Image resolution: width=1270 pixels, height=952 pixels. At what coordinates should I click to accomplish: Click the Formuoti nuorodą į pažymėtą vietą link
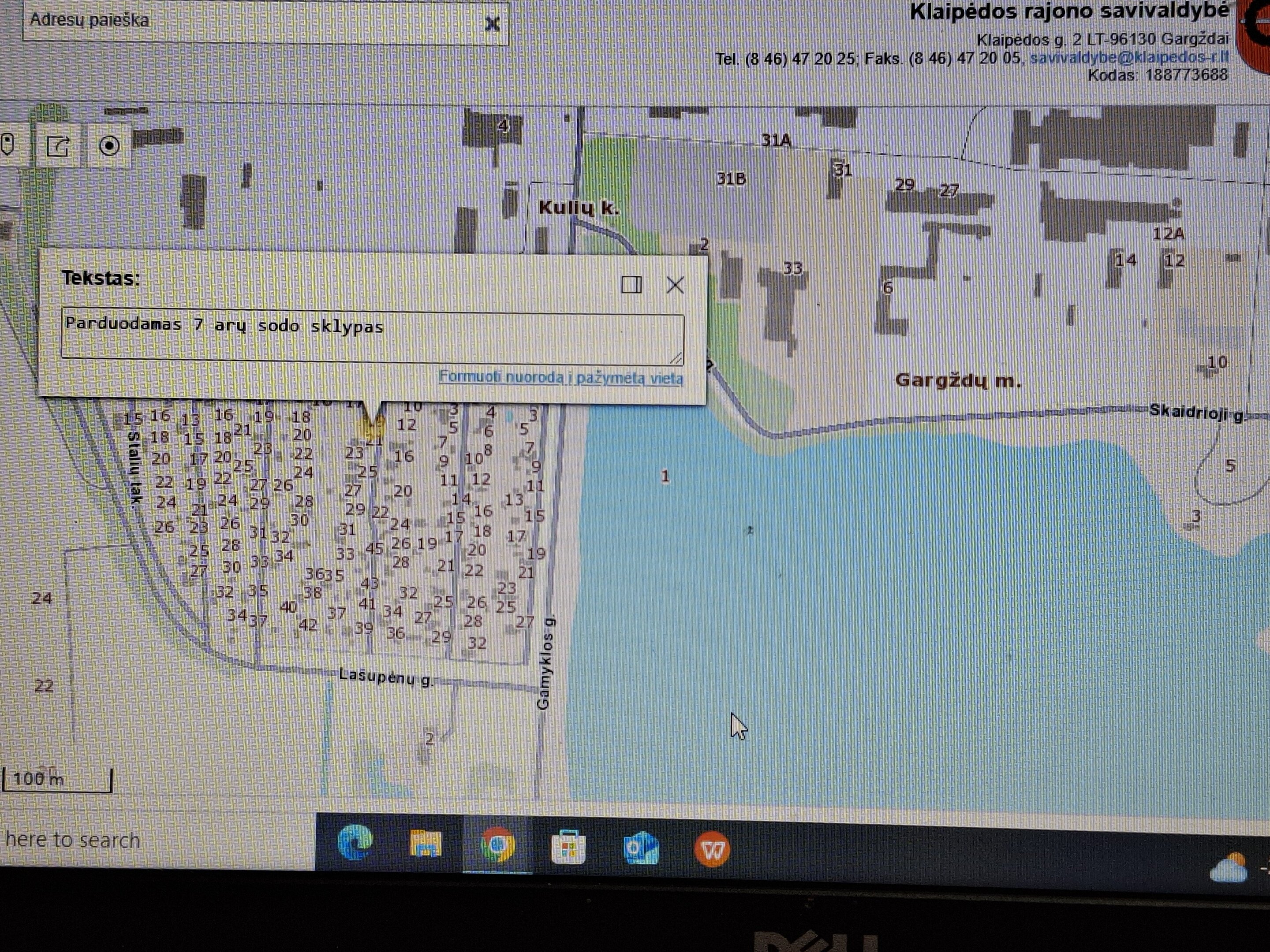(561, 378)
